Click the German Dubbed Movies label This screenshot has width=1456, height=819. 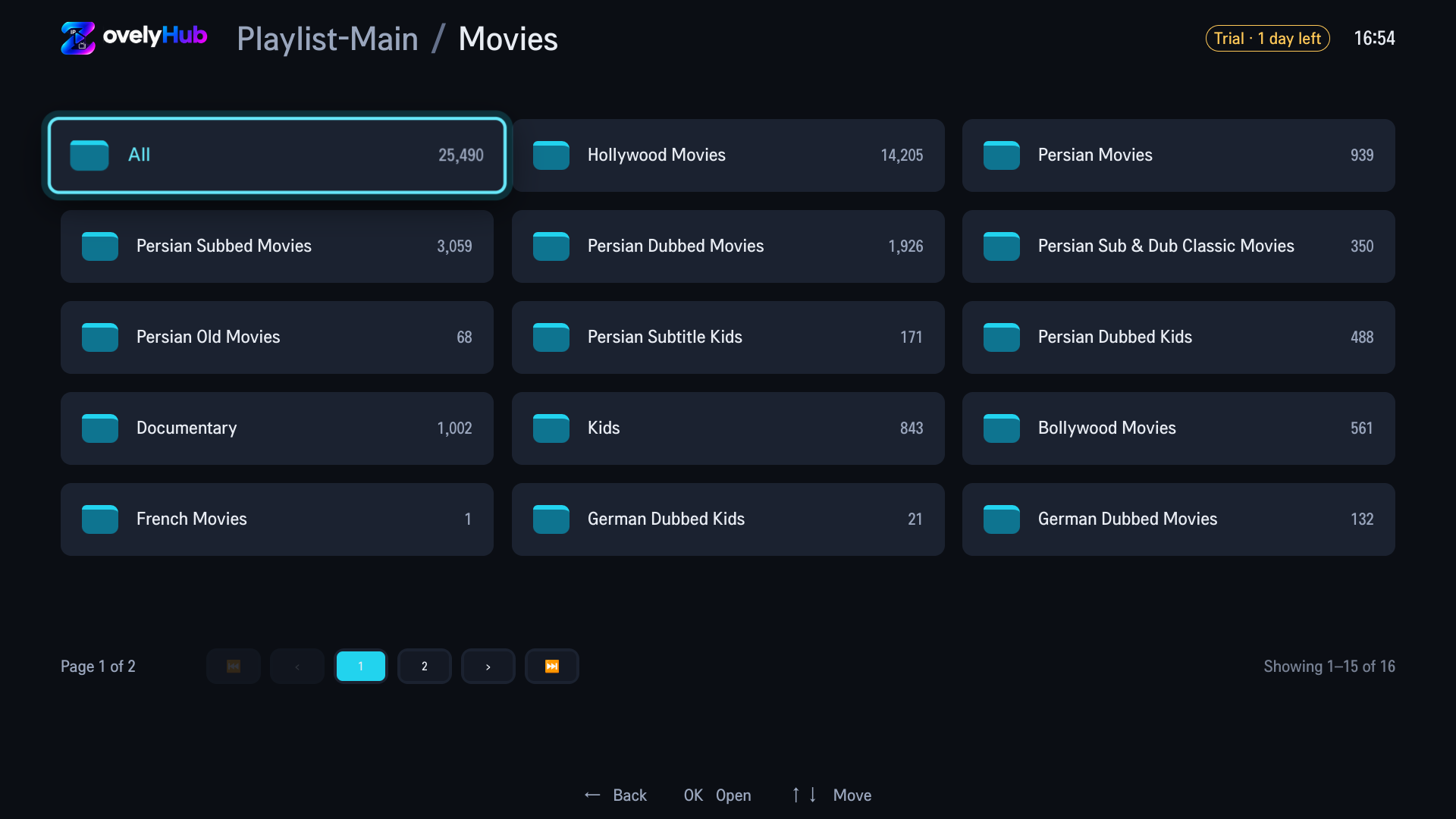[x=1128, y=519]
